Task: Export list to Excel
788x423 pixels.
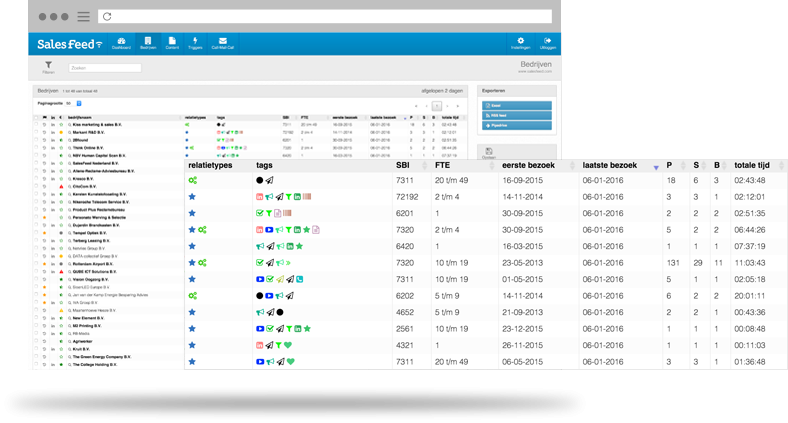Action: pyautogui.click(x=517, y=105)
